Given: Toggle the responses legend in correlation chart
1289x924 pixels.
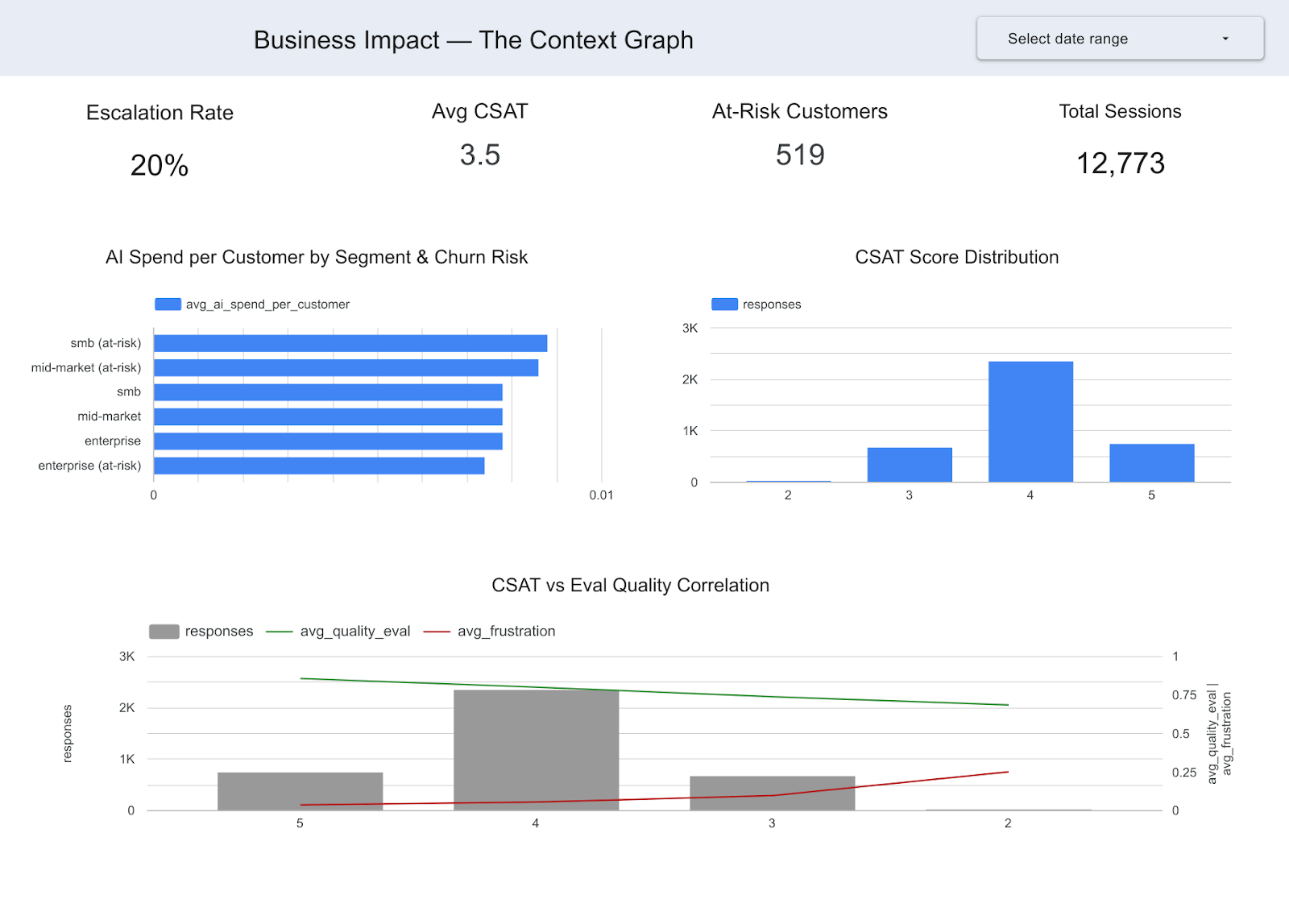Looking at the screenshot, I should click(x=219, y=631).
